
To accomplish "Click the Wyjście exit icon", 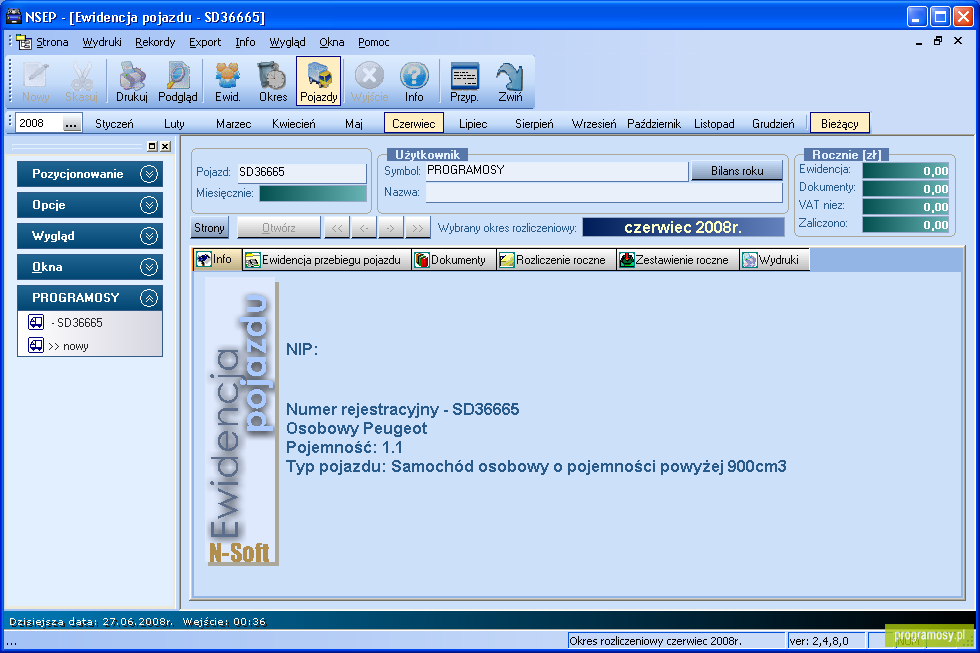I will coord(369,81).
